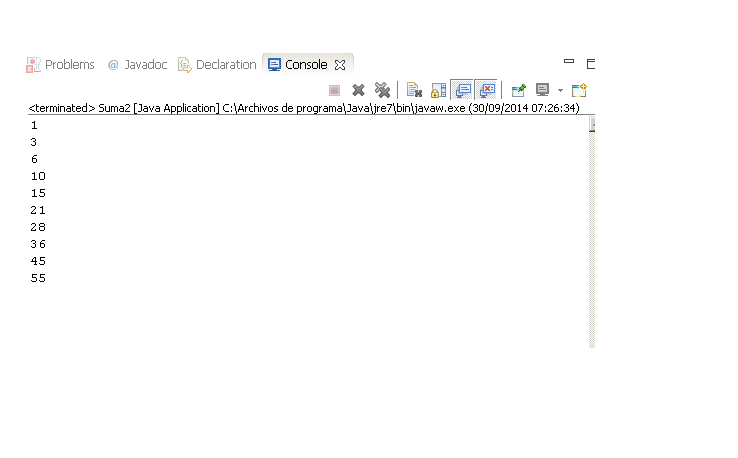The height and width of the screenshot is (458, 738).
Task: Open a new console view icon
Action: tap(579, 90)
